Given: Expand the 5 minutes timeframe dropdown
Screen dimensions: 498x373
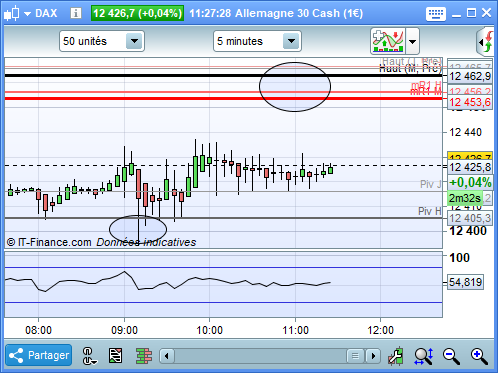Looking at the screenshot, I should (x=291, y=41).
